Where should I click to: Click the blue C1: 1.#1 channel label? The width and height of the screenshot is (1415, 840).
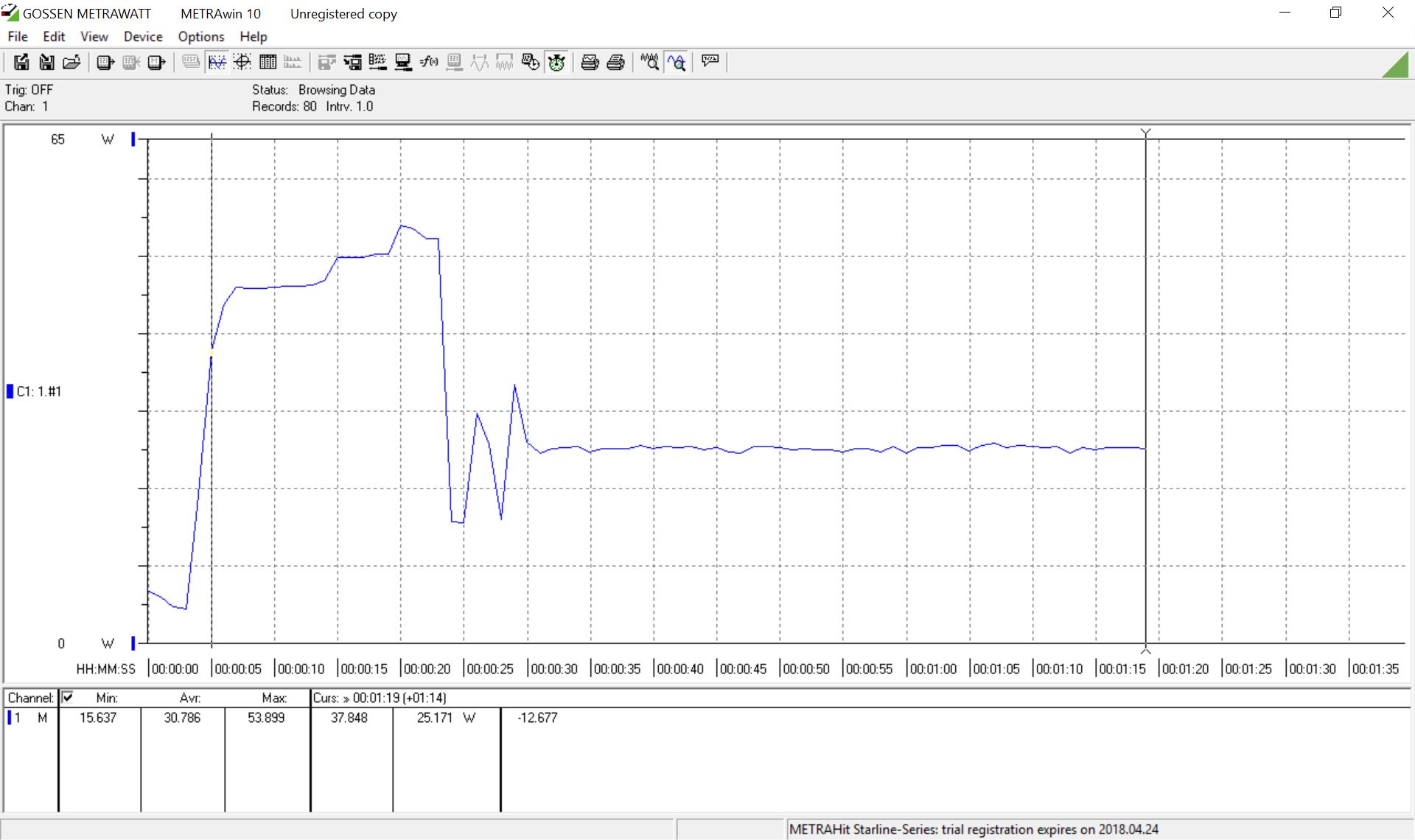(38, 391)
